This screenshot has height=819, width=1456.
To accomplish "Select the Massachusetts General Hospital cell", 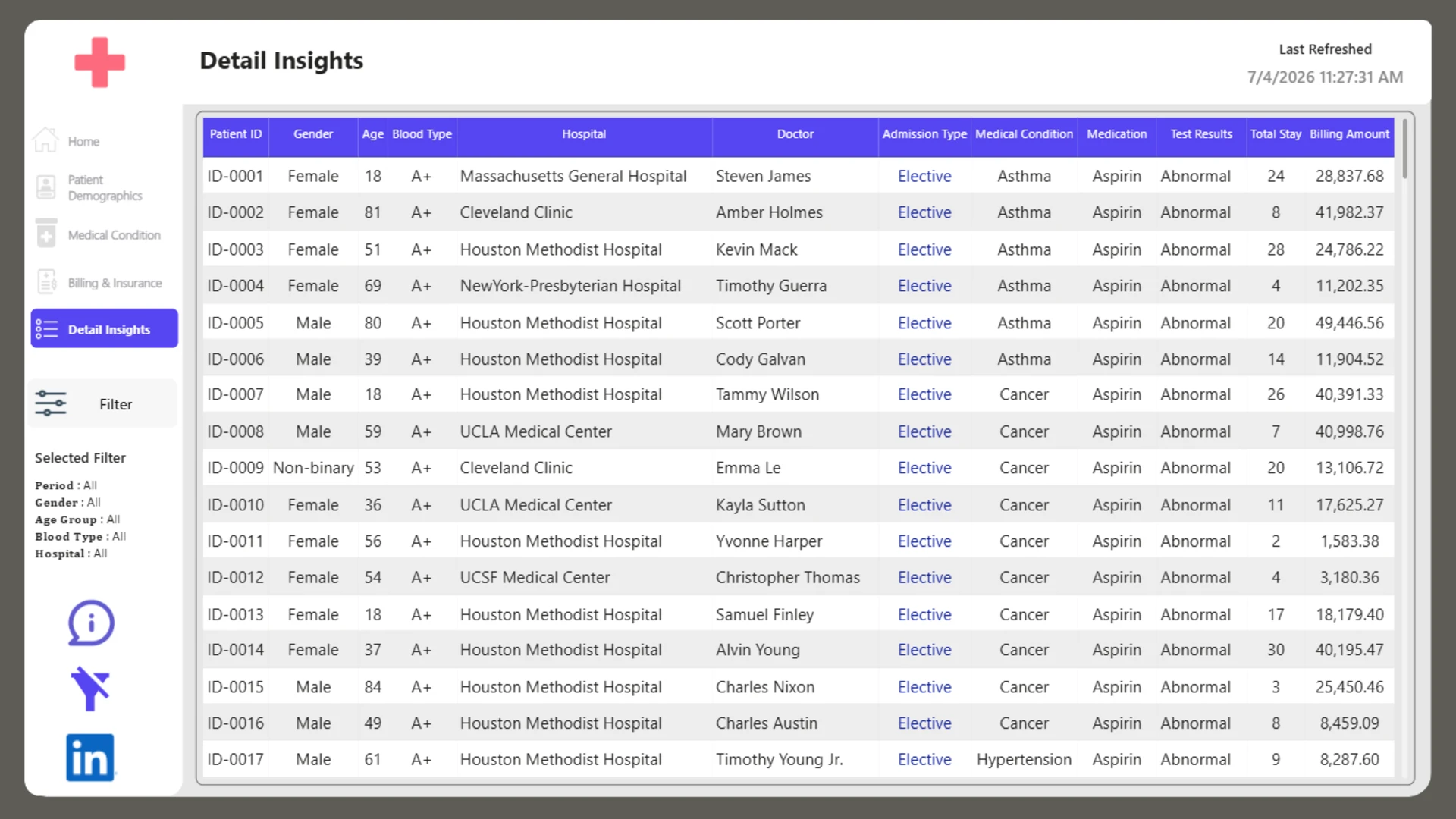I will point(573,176).
